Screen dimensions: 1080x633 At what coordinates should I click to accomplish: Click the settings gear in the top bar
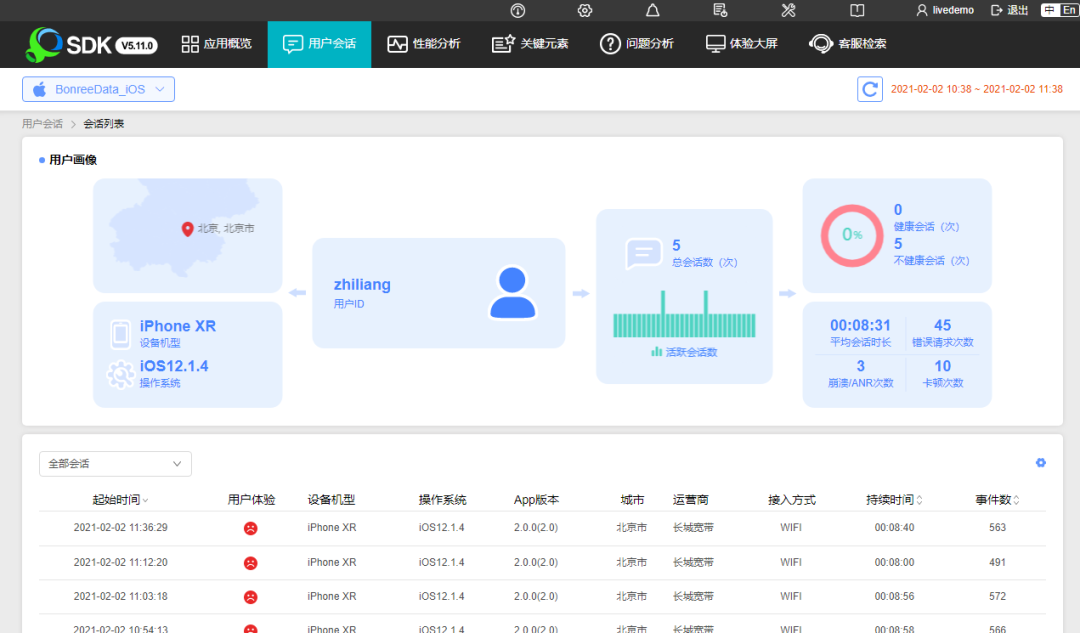click(584, 10)
